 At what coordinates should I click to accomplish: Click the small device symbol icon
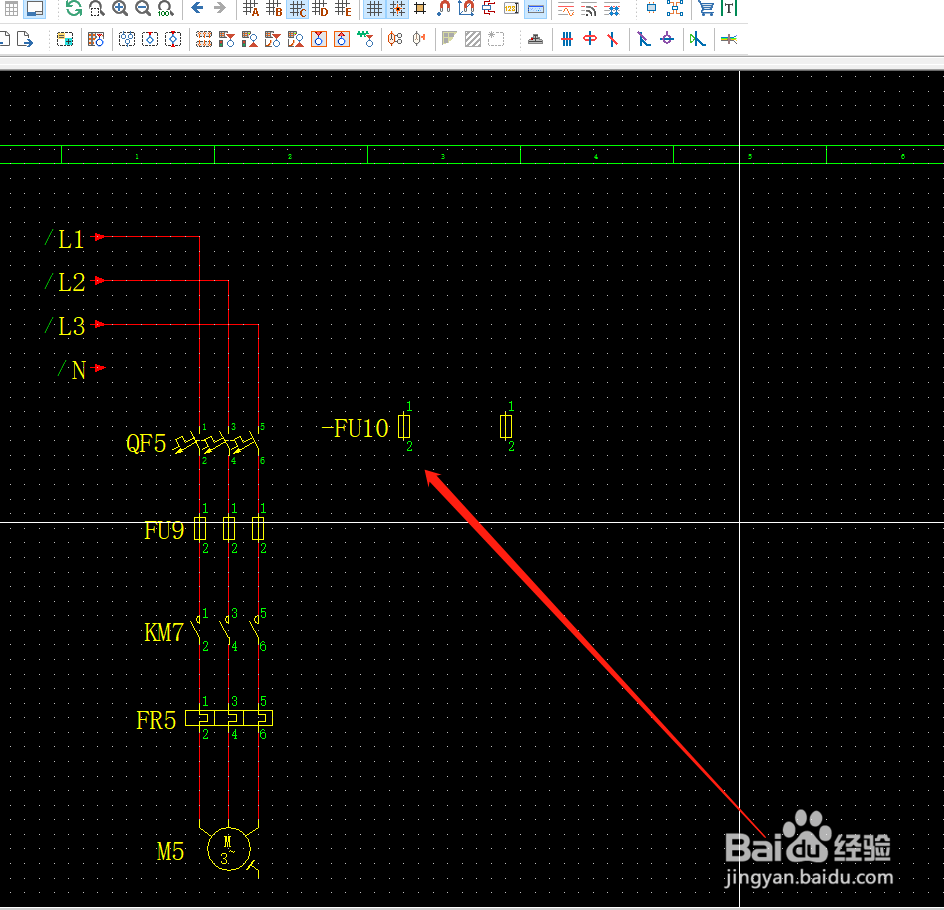[651, 8]
